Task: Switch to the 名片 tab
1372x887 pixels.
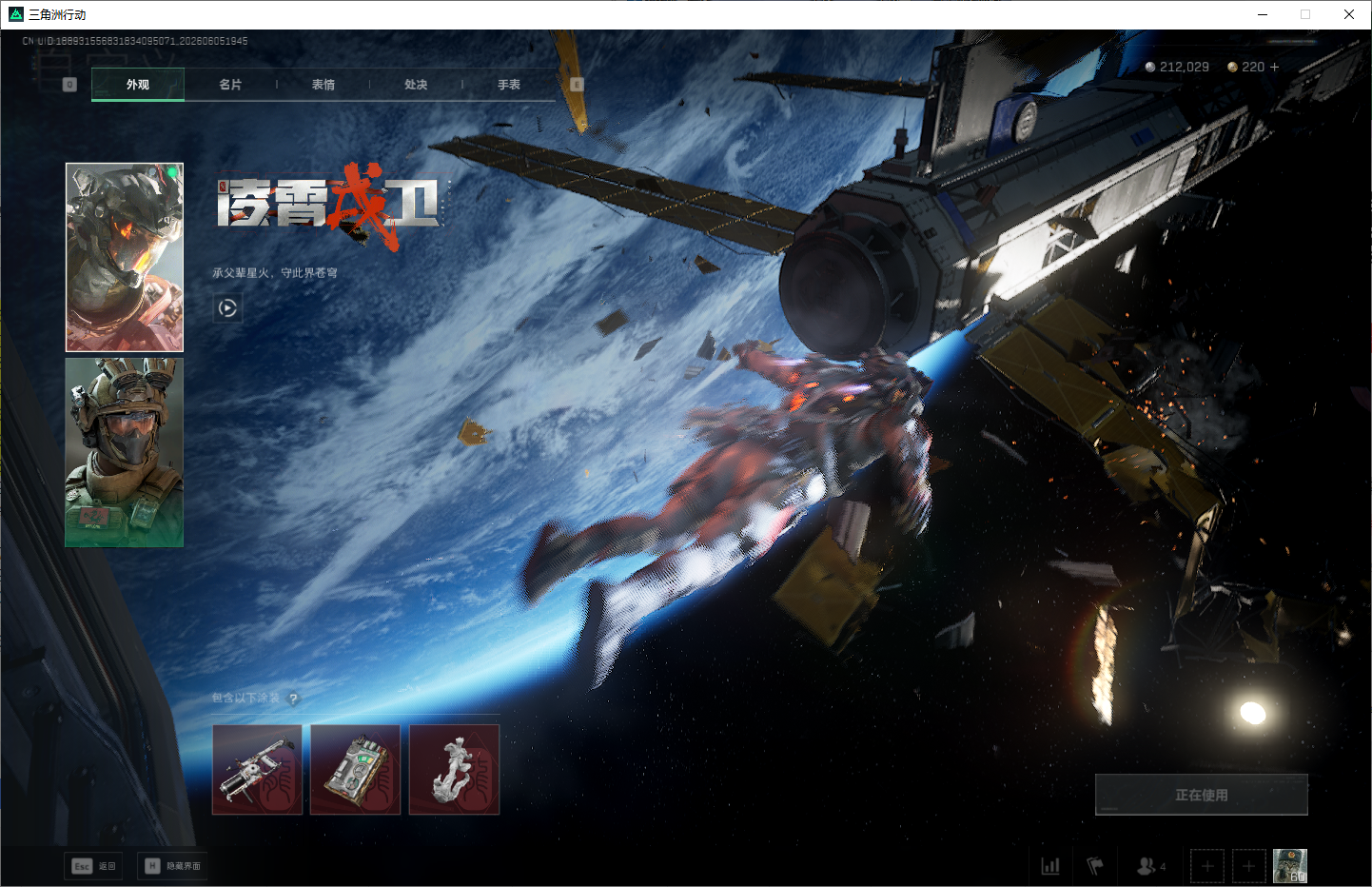Action: [x=230, y=85]
